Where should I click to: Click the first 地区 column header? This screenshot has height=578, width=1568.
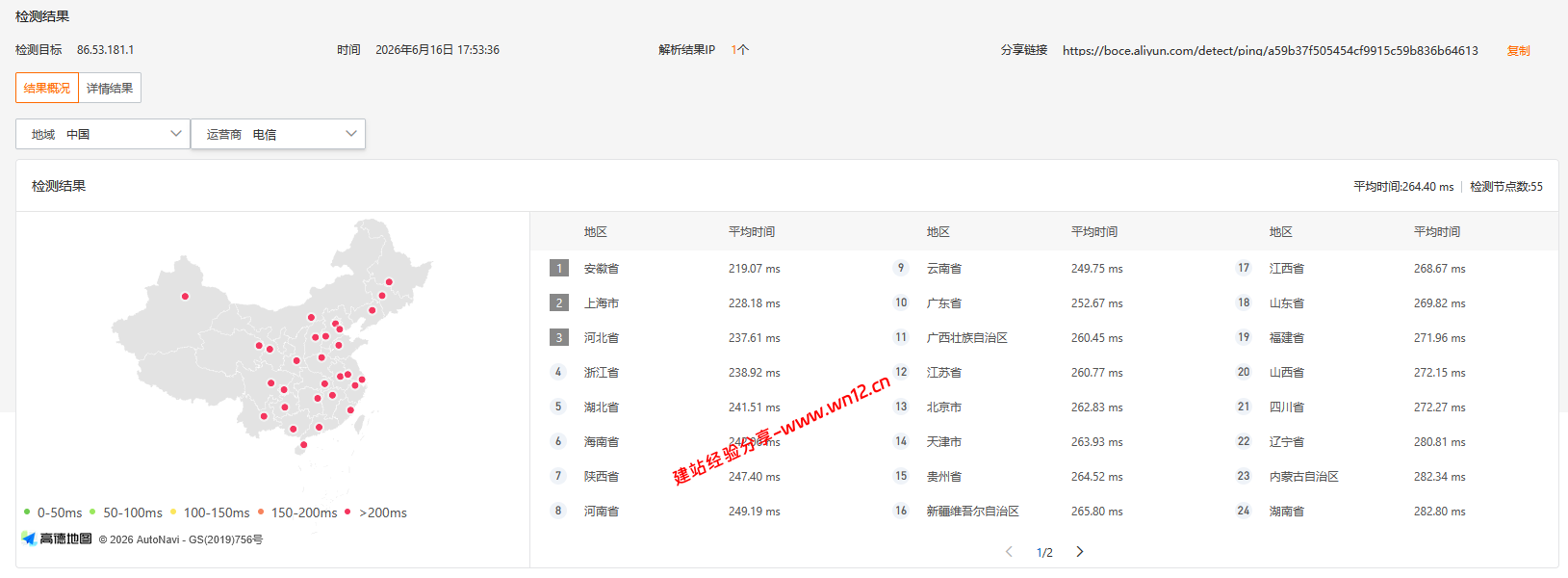click(x=596, y=232)
